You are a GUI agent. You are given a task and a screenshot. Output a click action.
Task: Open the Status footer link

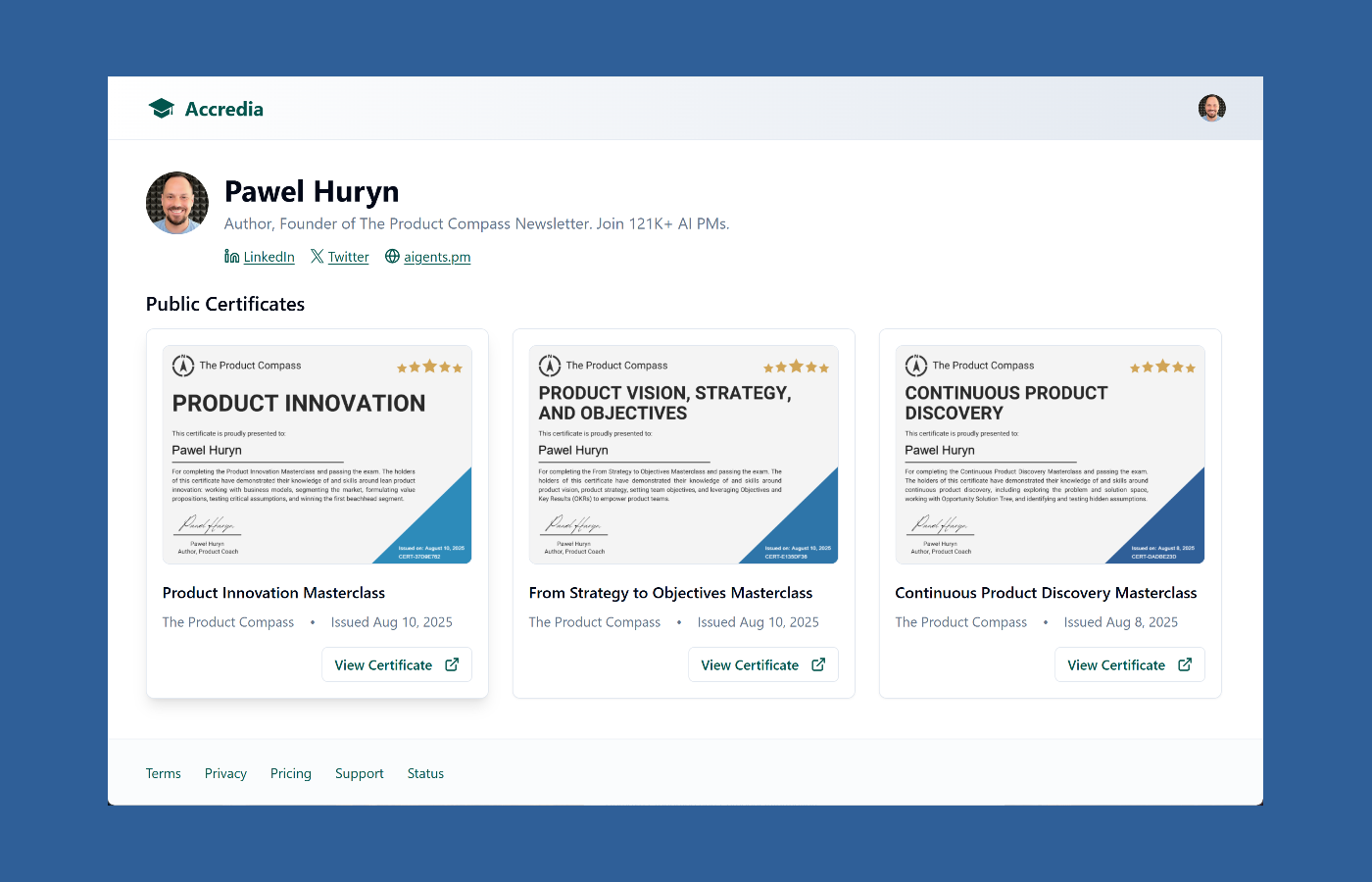[425, 773]
